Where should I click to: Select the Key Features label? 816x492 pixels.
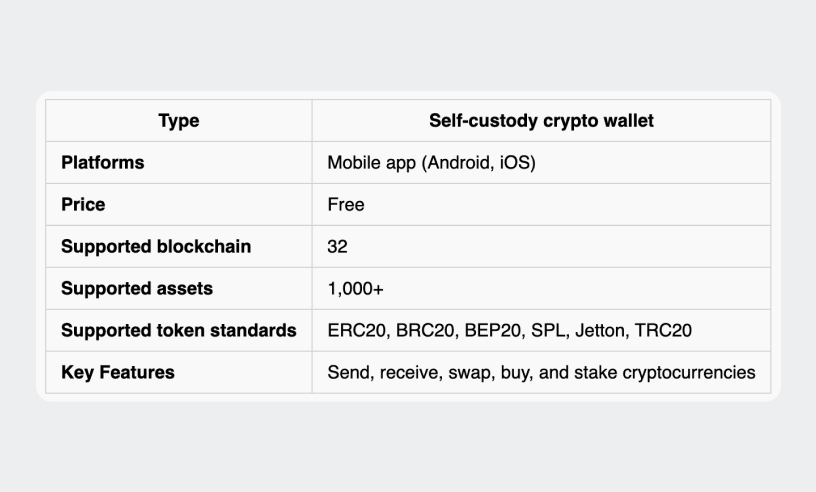pos(118,372)
